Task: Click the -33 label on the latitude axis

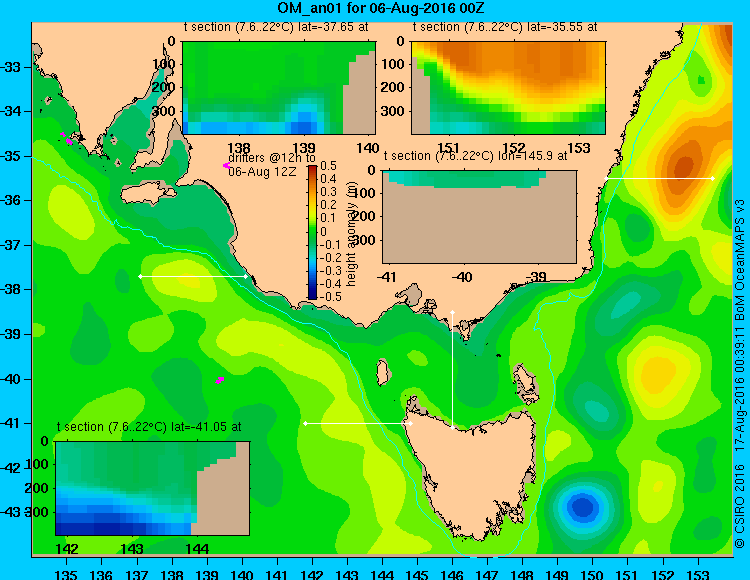Action: coord(11,67)
